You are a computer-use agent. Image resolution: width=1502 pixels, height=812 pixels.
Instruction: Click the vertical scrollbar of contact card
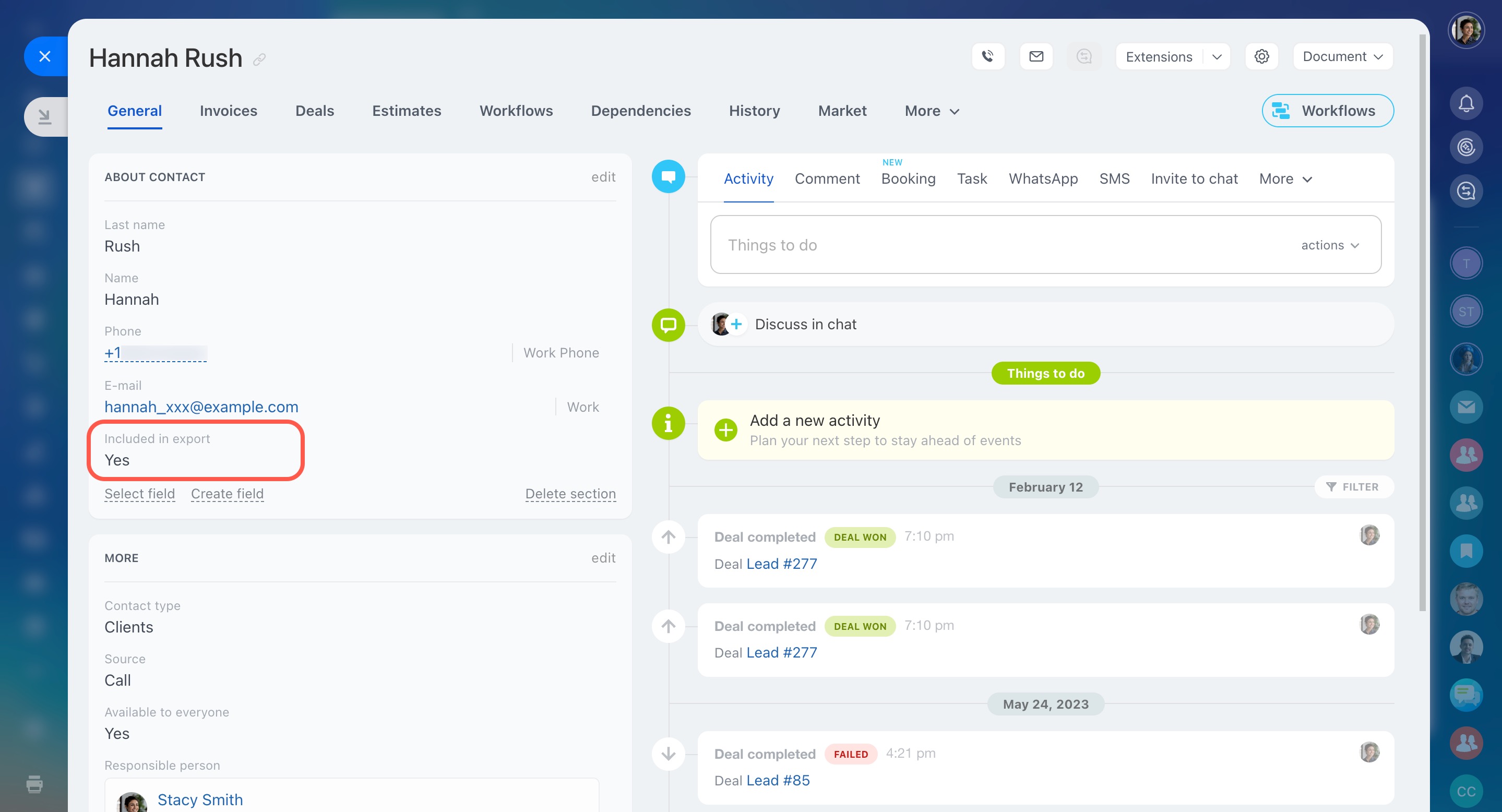[x=1423, y=320]
